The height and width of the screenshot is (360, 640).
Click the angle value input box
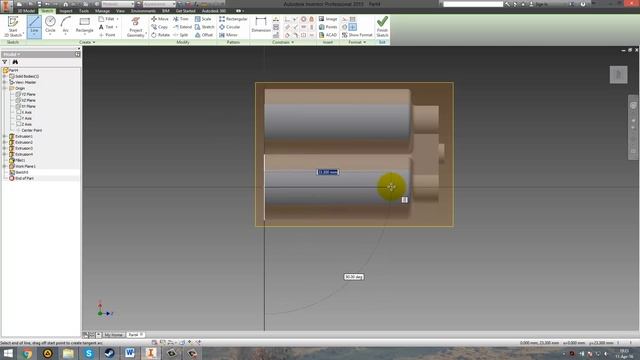pos(354,277)
